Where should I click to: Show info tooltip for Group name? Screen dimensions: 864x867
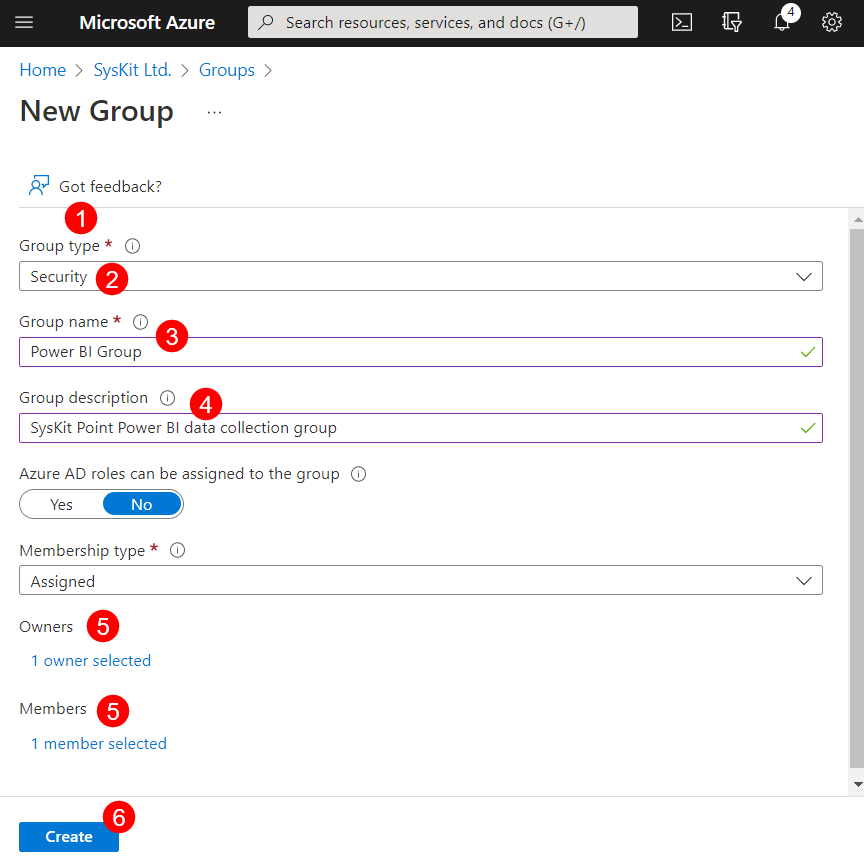tap(140, 321)
